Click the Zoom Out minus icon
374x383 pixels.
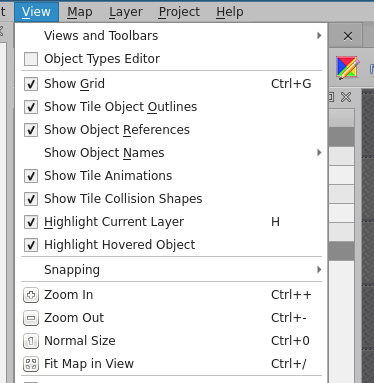click(x=31, y=318)
